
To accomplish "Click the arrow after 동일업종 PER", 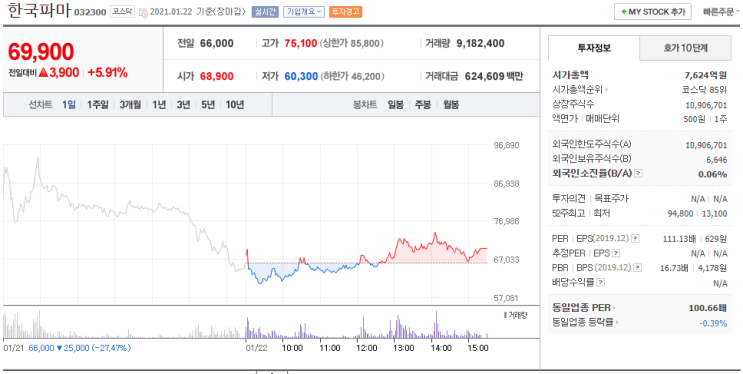I will coord(615,308).
